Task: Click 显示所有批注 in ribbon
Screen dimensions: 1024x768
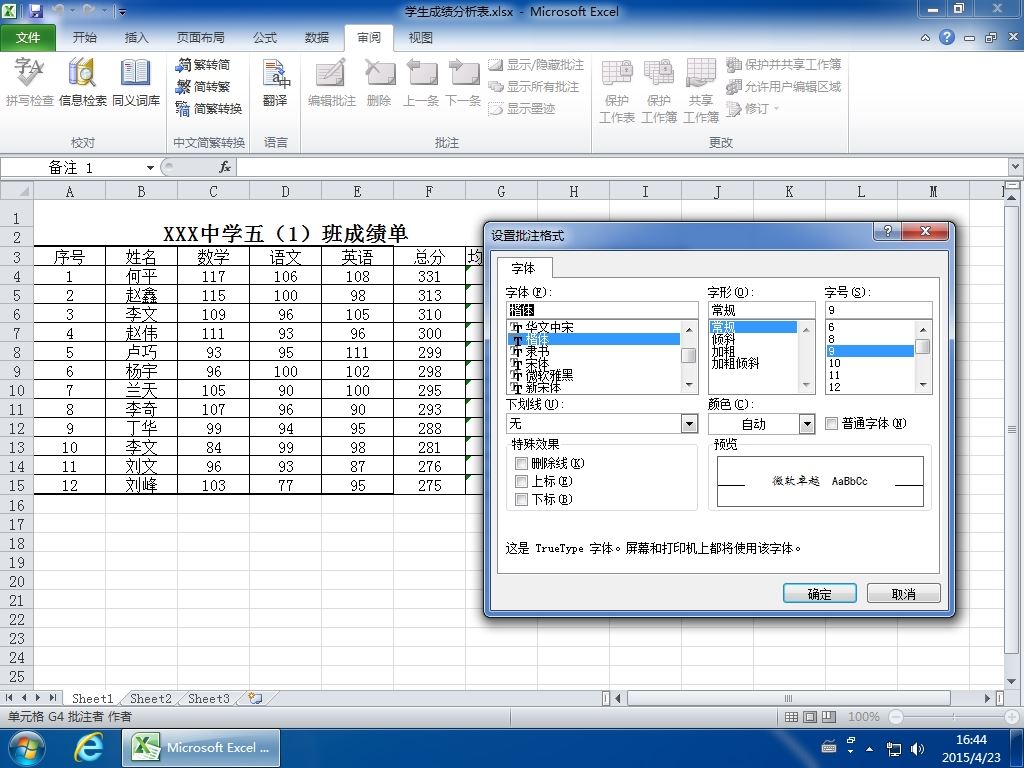Action: [534, 86]
